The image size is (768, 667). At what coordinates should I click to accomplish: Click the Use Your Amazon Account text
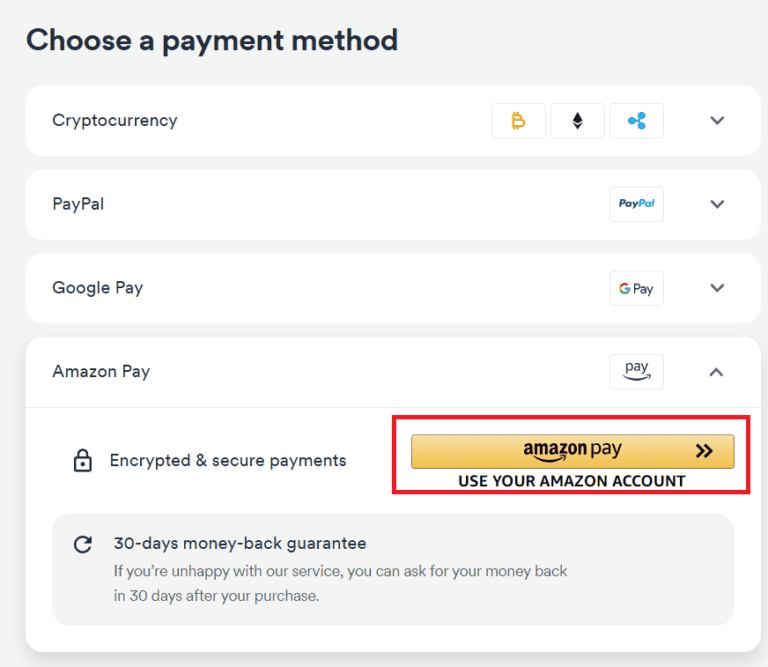click(x=572, y=481)
